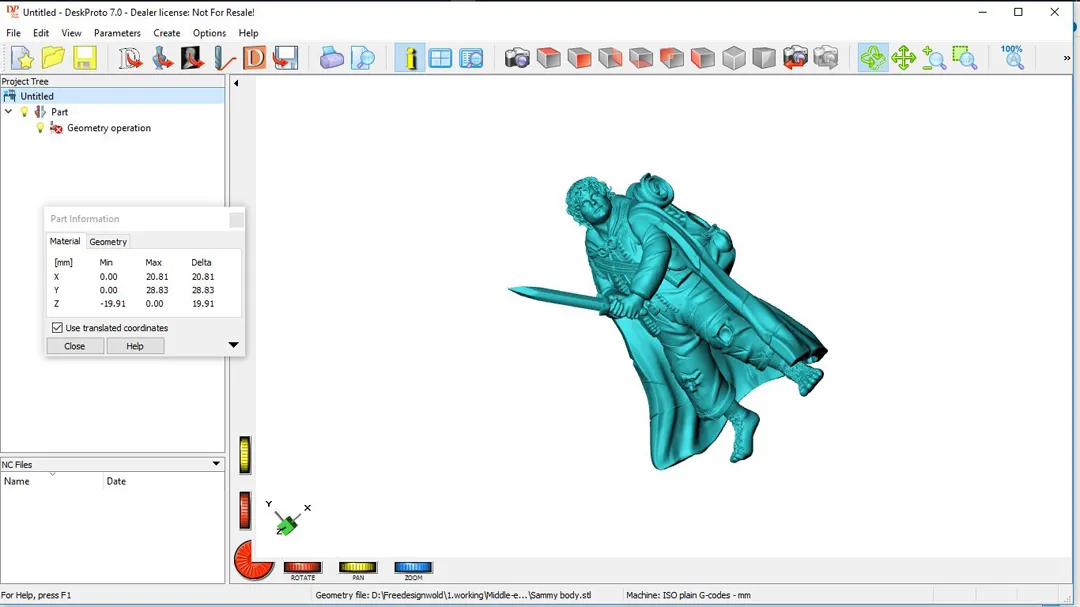Toggle the Geometry operation light bulb
Image resolution: width=1080 pixels, height=607 pixels.
coord(40,127)
